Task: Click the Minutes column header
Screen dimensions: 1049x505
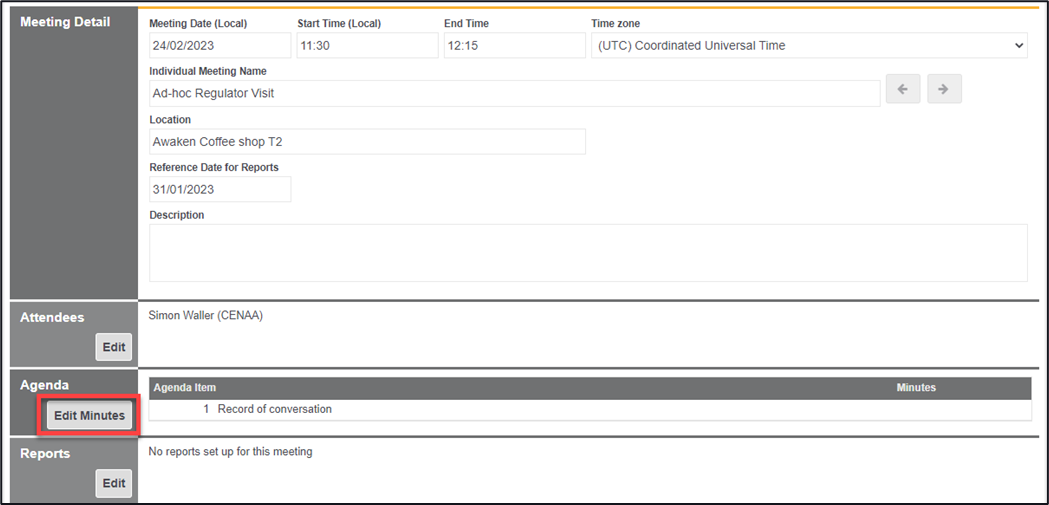Action: point(916,387)
